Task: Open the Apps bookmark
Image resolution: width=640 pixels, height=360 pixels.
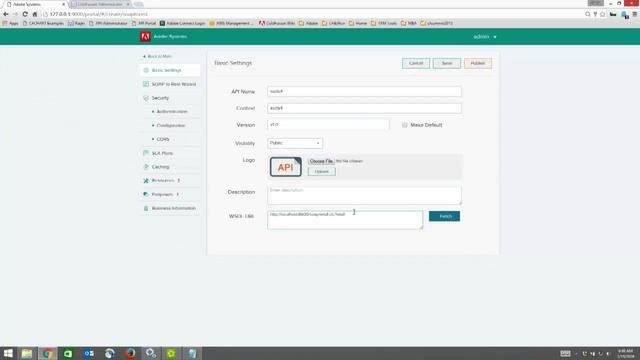Action: 11,23
